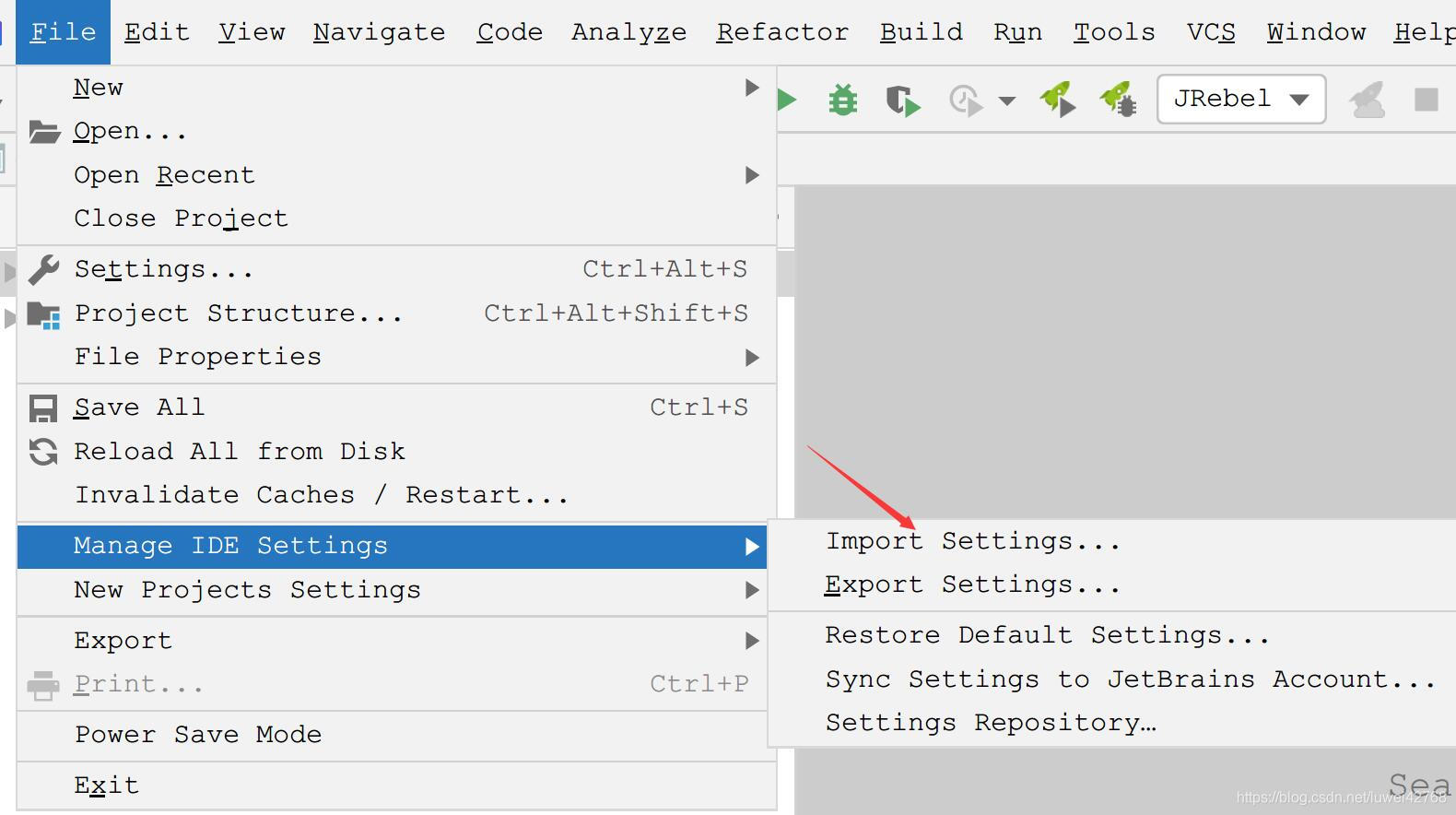Expand the Export submenu arrow
This screenshot has height=815, width=1456.
pyautogui.click(x=752, y=641)
